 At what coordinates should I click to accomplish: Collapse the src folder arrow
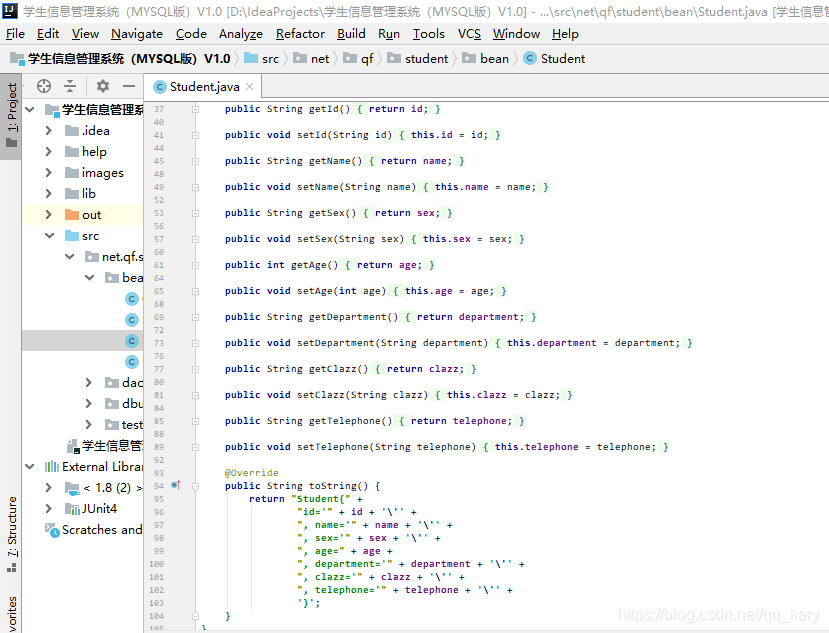[50, 236]
